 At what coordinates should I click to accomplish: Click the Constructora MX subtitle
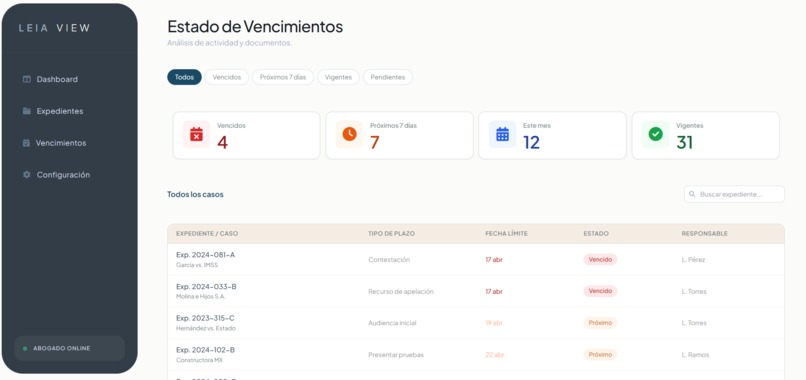pyautogui.click(x=199, y=360)
